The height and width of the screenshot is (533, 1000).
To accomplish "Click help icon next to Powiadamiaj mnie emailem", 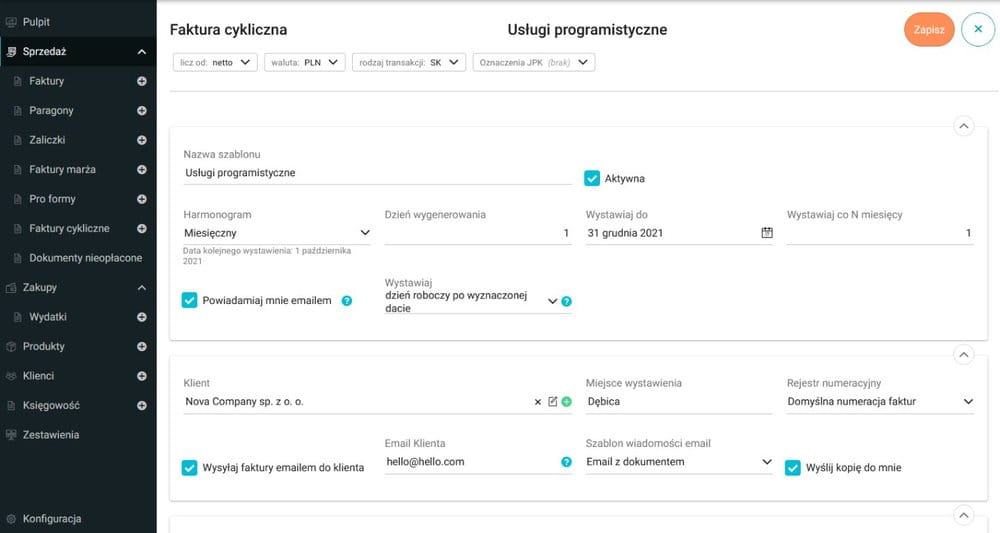I will point(347,300).
